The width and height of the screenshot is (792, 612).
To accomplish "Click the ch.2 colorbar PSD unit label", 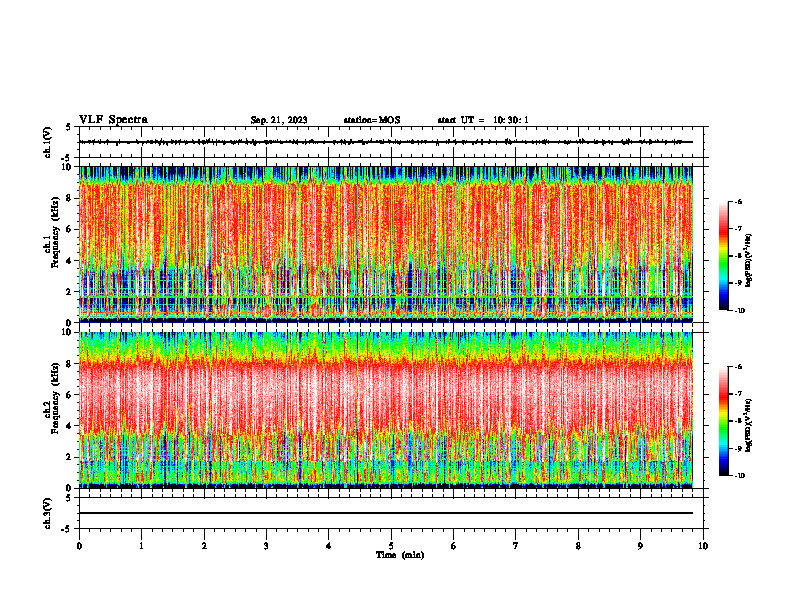I will point(749,425).
